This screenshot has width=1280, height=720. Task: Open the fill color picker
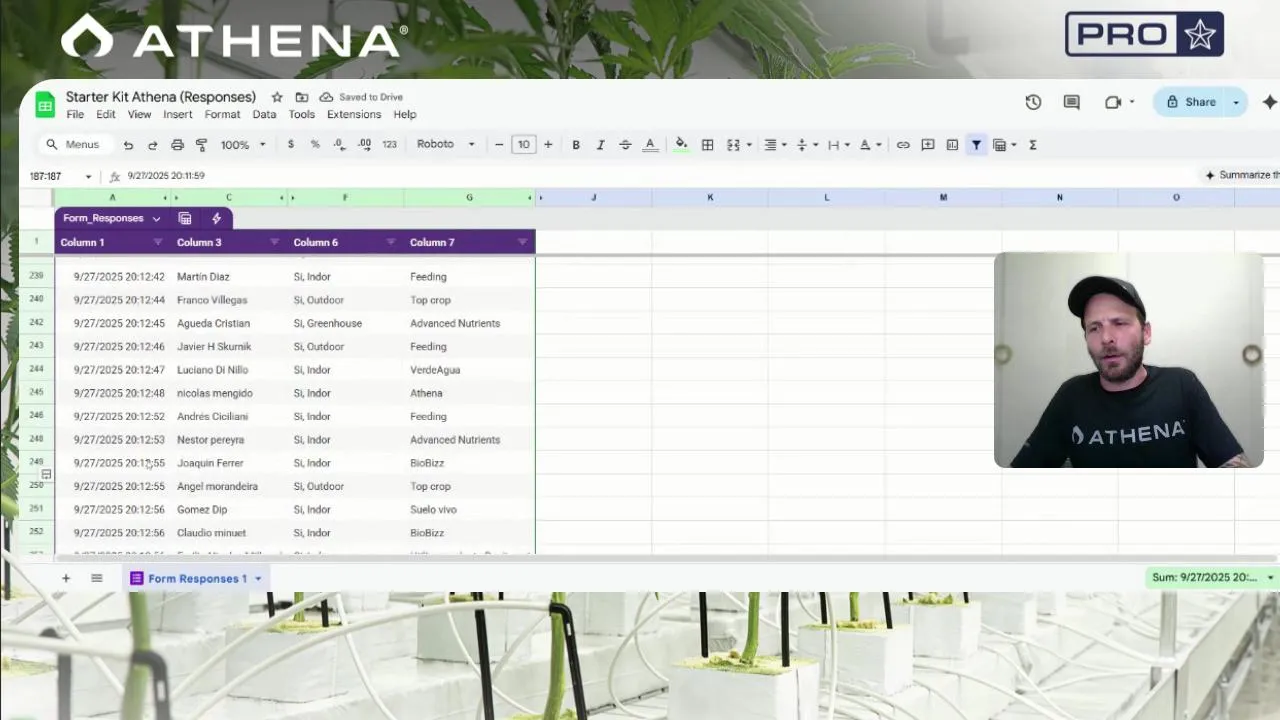[x=681, y=145]
